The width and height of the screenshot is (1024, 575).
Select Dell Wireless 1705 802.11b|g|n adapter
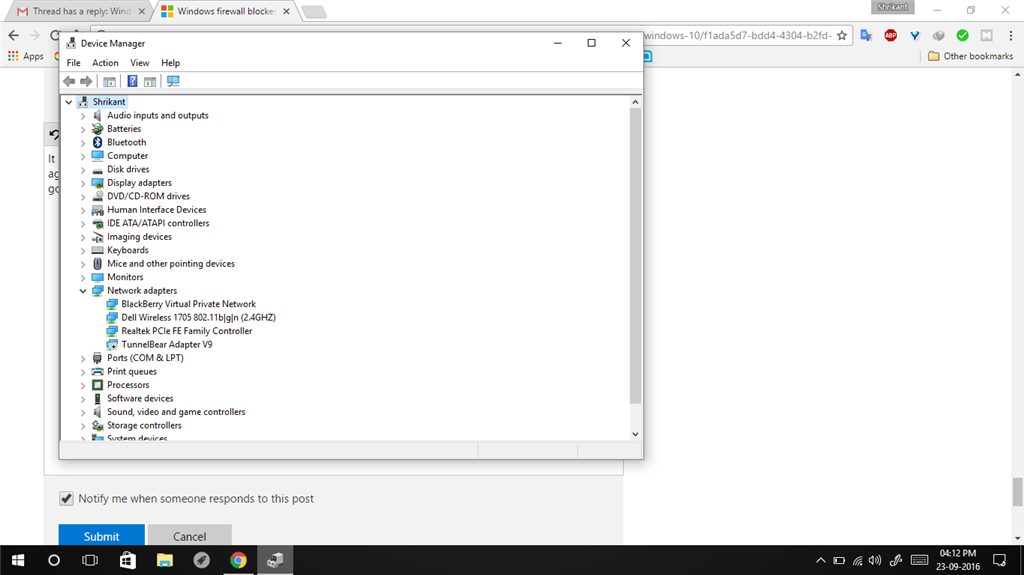pos(199,318)
